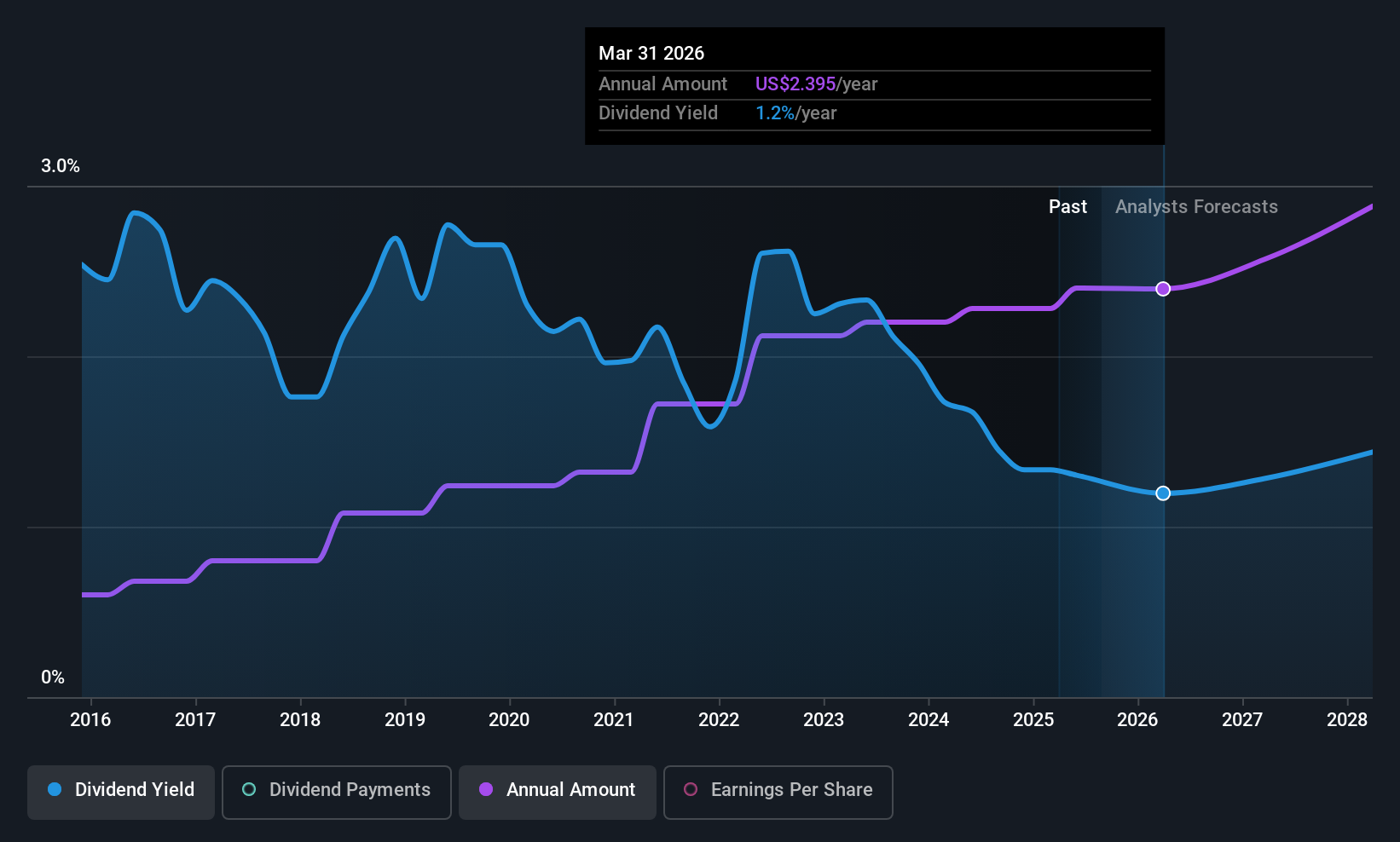This screenshot has height=842, width=1400.
Task: Click the 2024 x-axis label
Action: (x=929, y=720)
